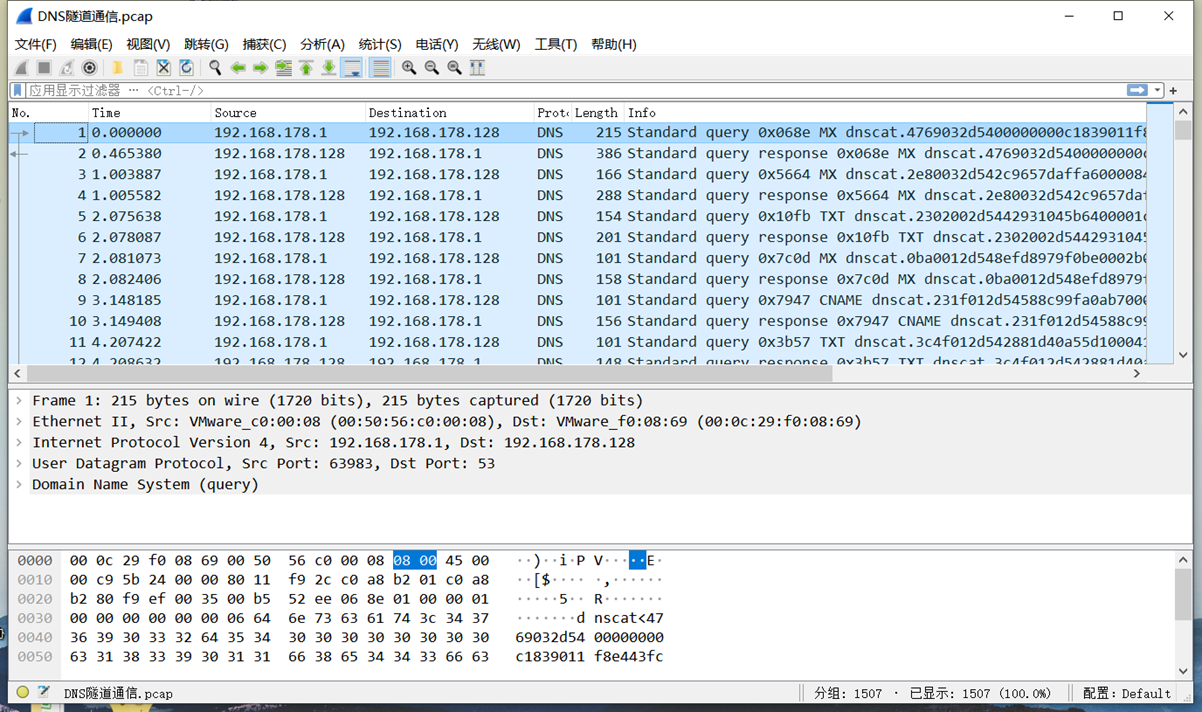Select packet 2 at time 0.465380

tap(590, 153)
